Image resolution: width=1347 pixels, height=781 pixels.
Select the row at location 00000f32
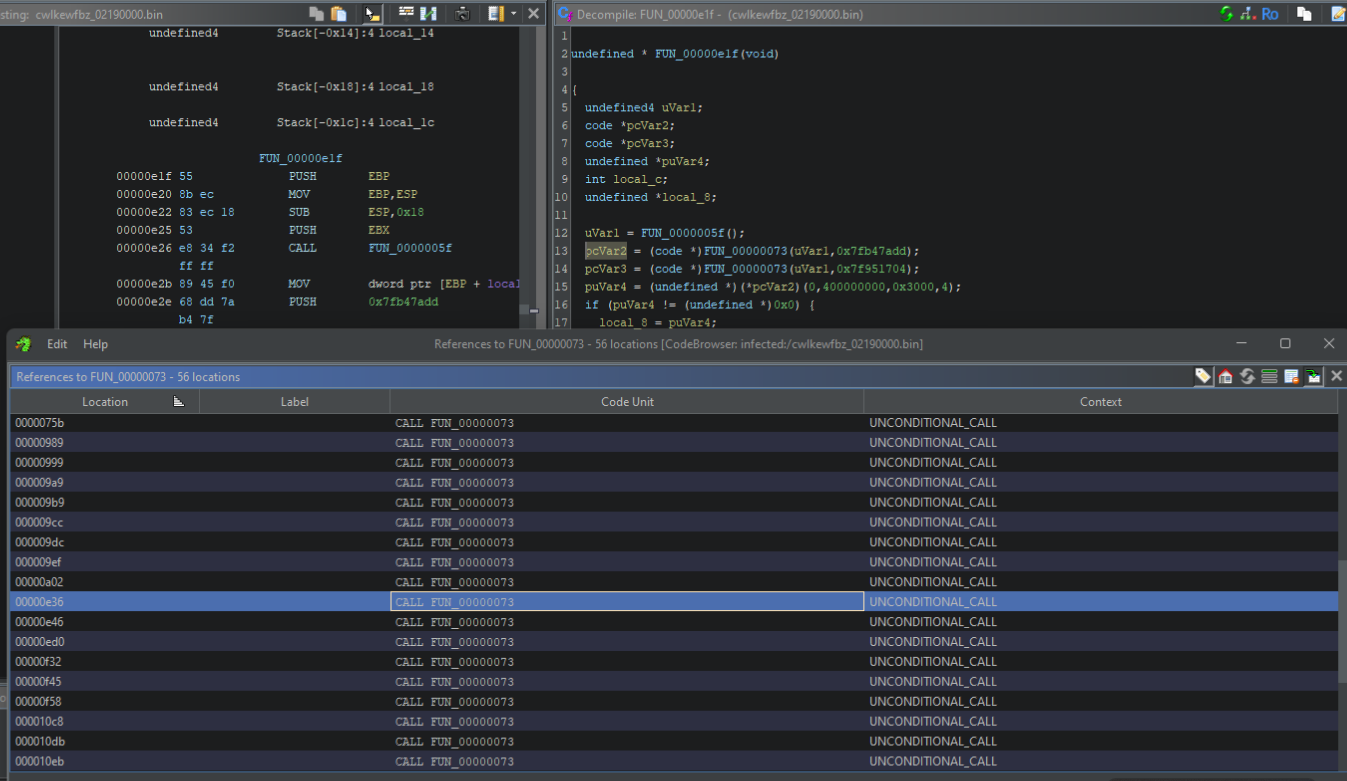pyautogui.click(x=674, y=661)
